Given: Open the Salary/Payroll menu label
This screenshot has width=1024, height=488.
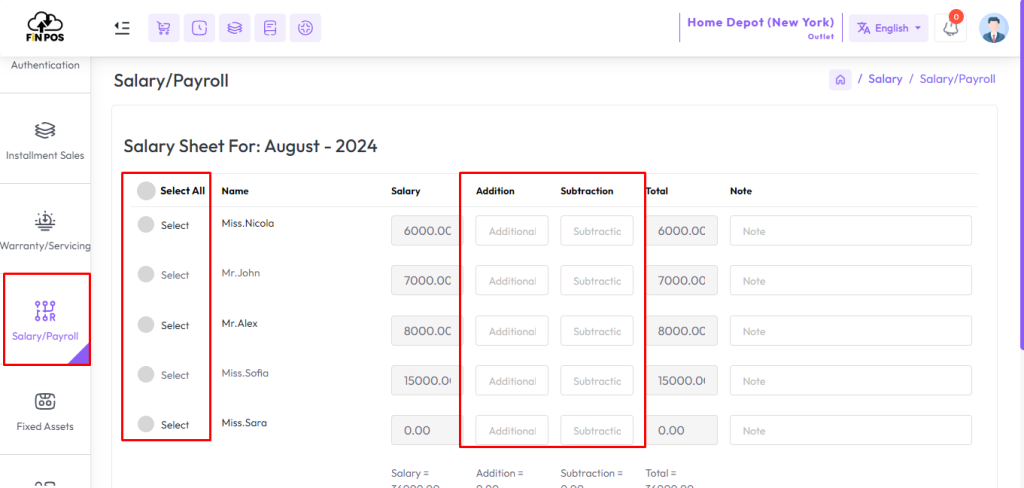Looking at the screenshot, I should [45, 337].
